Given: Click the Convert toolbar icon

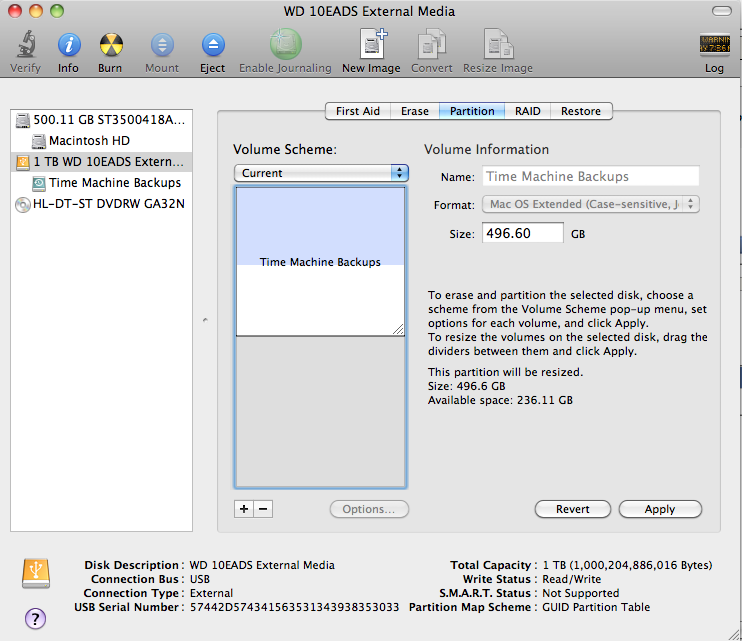Looking at the screenshot, I should click(x=432, y=44).
